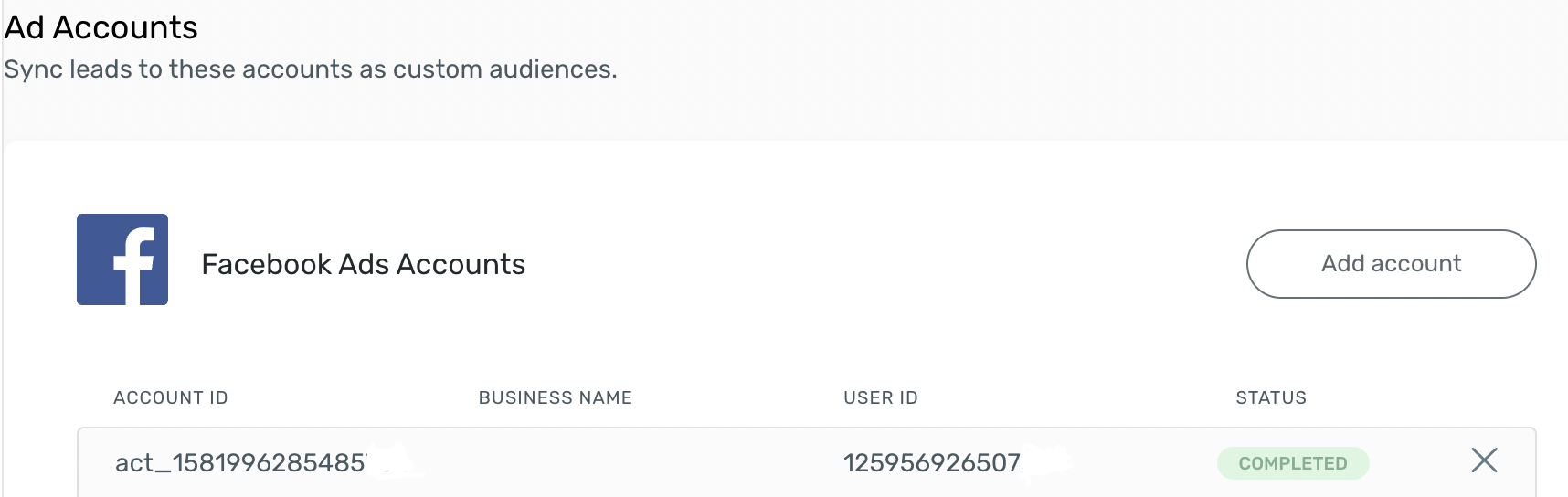The width and height of the screenshot is (1568, 497).
Task: Click the Facebook logo icon
Action: pos(122,259)
